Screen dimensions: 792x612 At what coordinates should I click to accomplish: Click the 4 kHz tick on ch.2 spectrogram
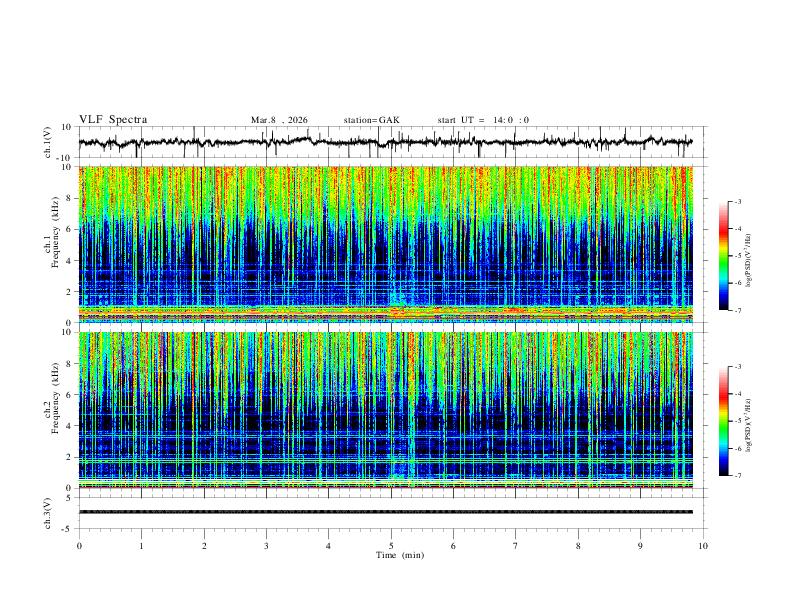point(70,426)
